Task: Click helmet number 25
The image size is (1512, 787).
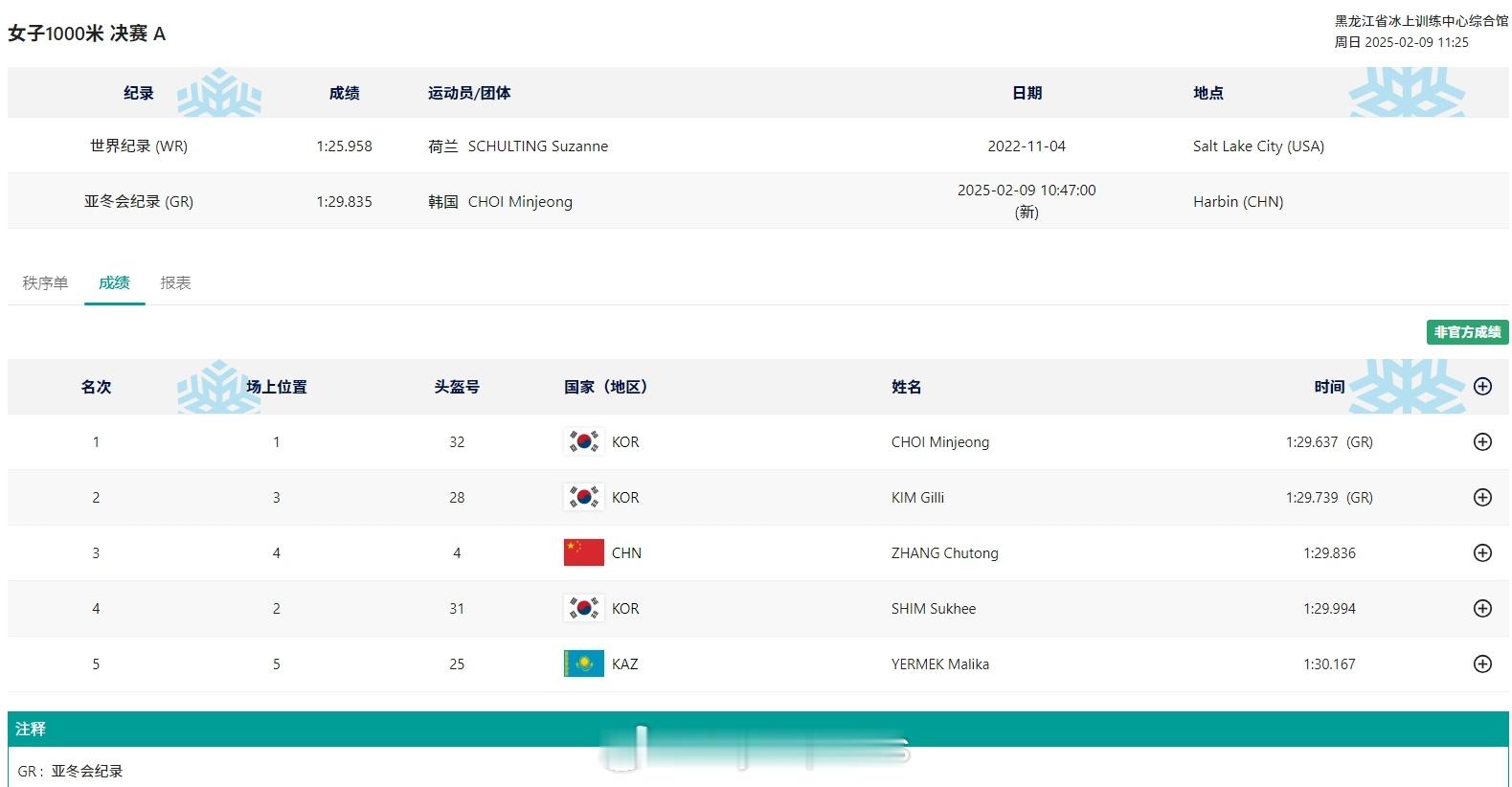Action: [457, 663]
